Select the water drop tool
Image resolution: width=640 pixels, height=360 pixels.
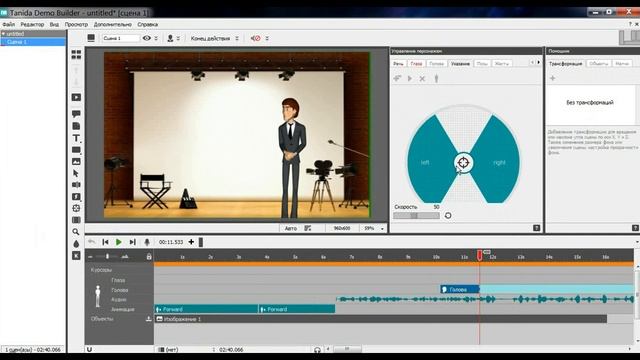click(x=76, y=244)
